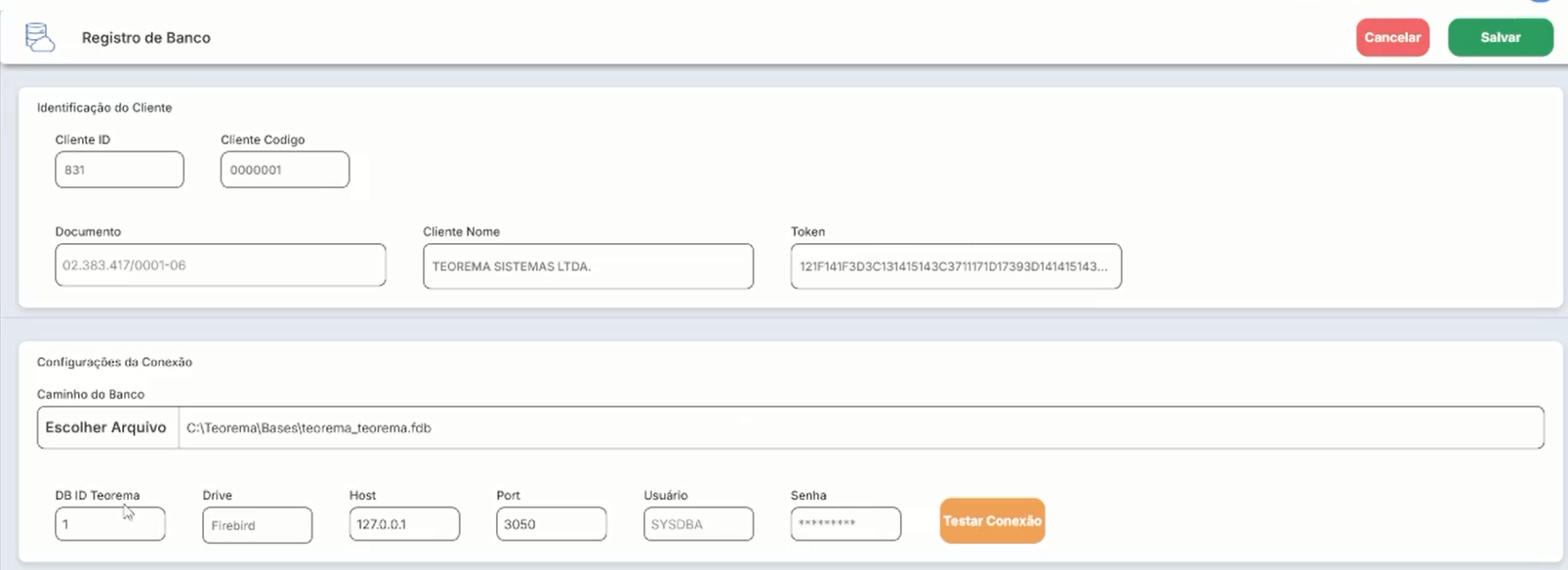
Task: Click the database path text box
Action: click(861, 427)
